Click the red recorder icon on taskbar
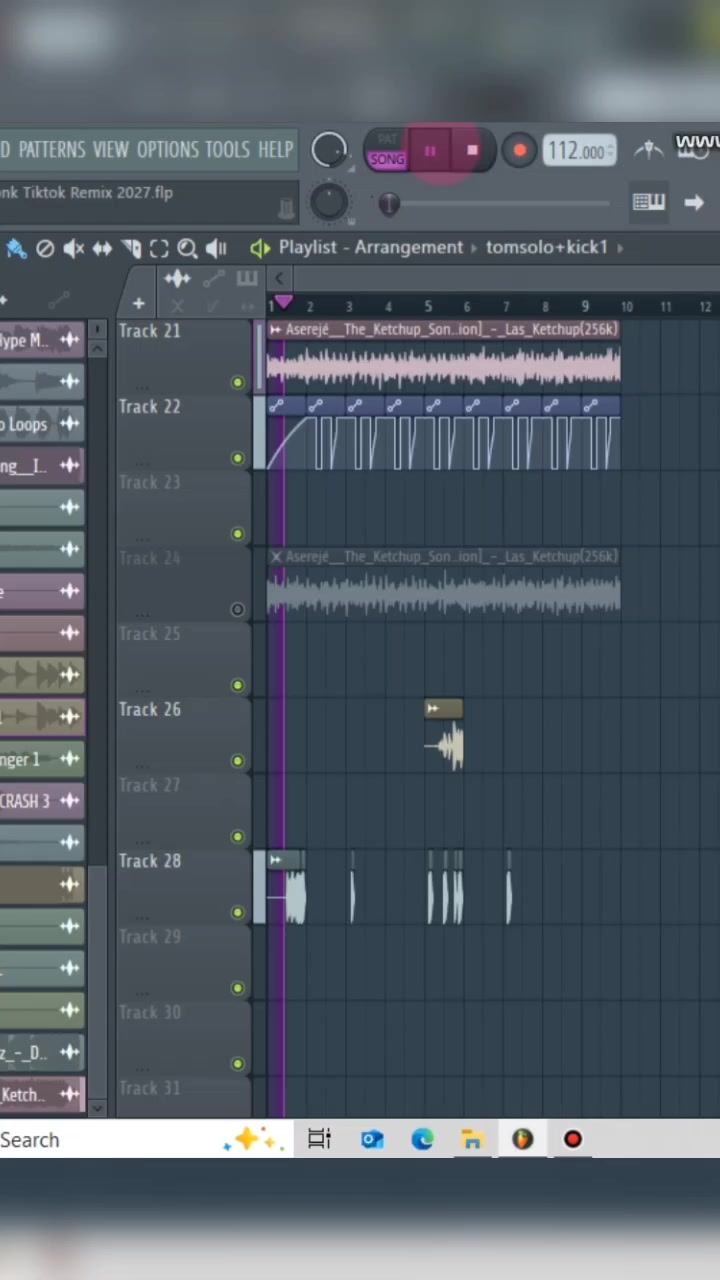 click(x=573, y=1139)
